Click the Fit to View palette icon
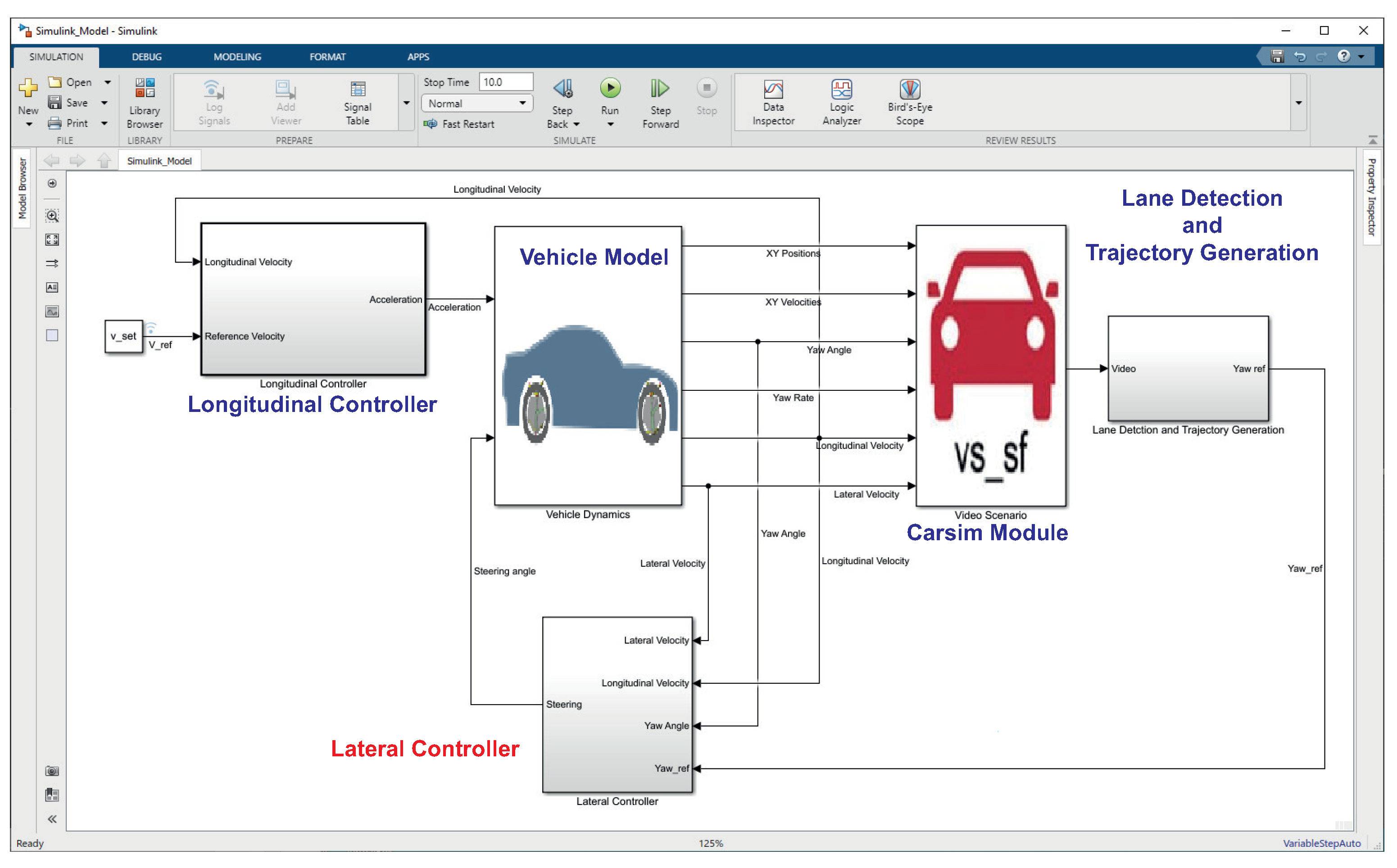 (52, 240)
